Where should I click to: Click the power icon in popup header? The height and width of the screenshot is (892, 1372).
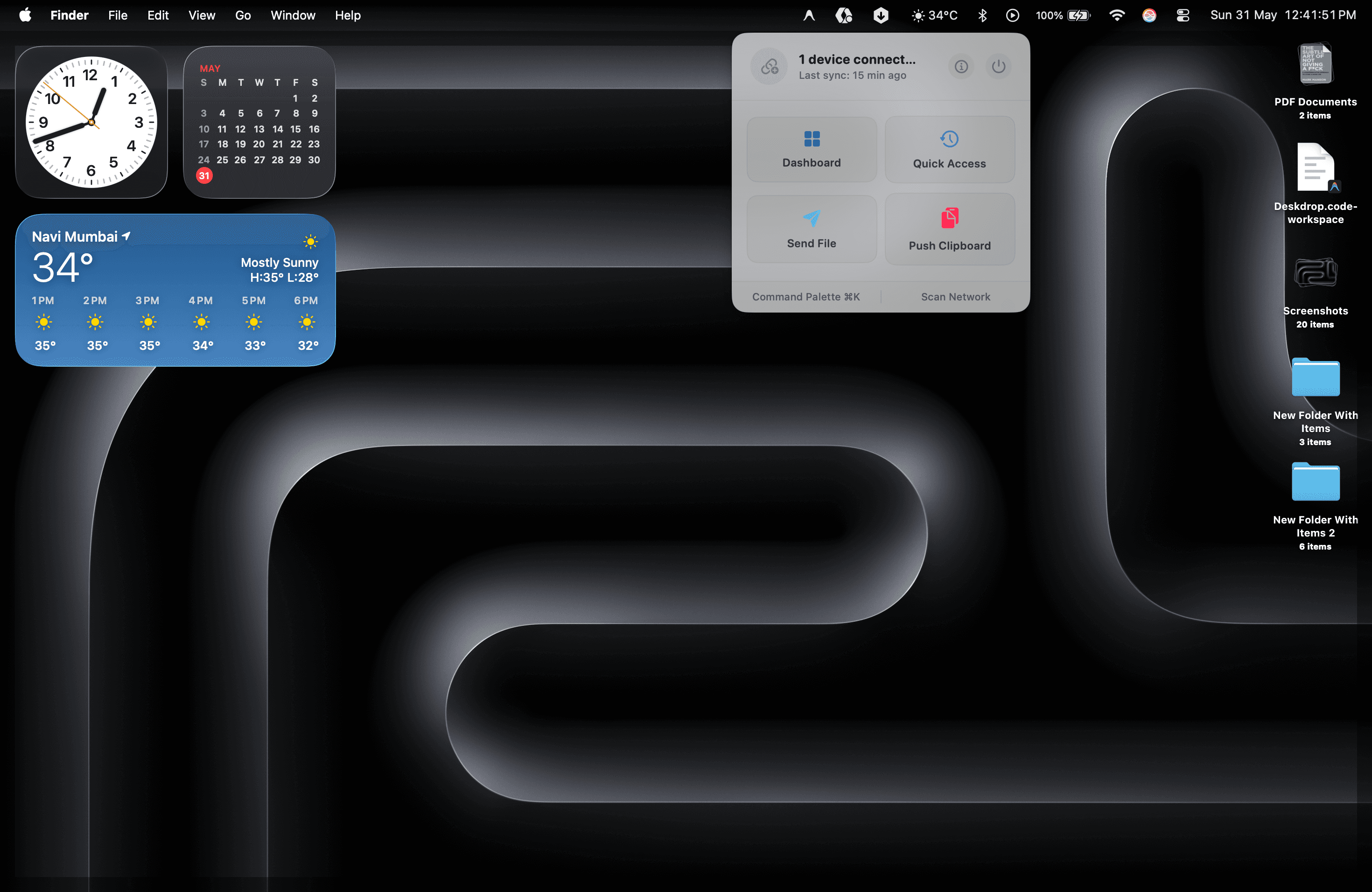coord(999,66)
